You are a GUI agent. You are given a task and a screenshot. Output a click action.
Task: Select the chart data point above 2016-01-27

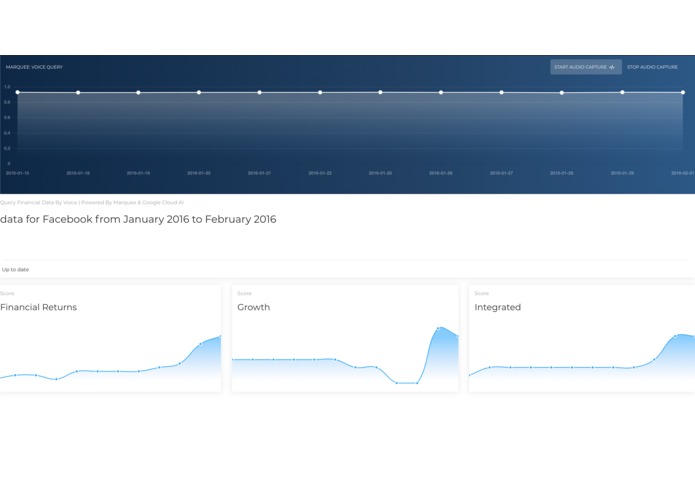point(501,93)
